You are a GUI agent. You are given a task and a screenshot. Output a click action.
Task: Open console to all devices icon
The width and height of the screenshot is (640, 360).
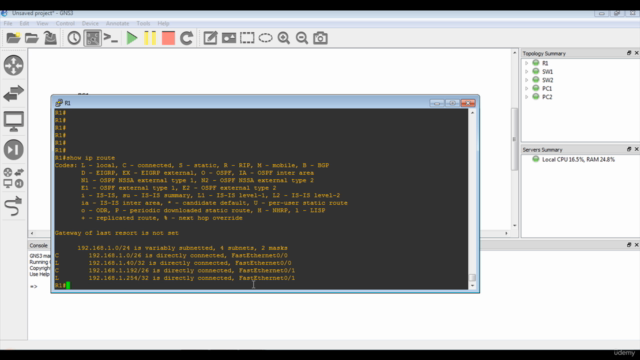pos(111,38)
